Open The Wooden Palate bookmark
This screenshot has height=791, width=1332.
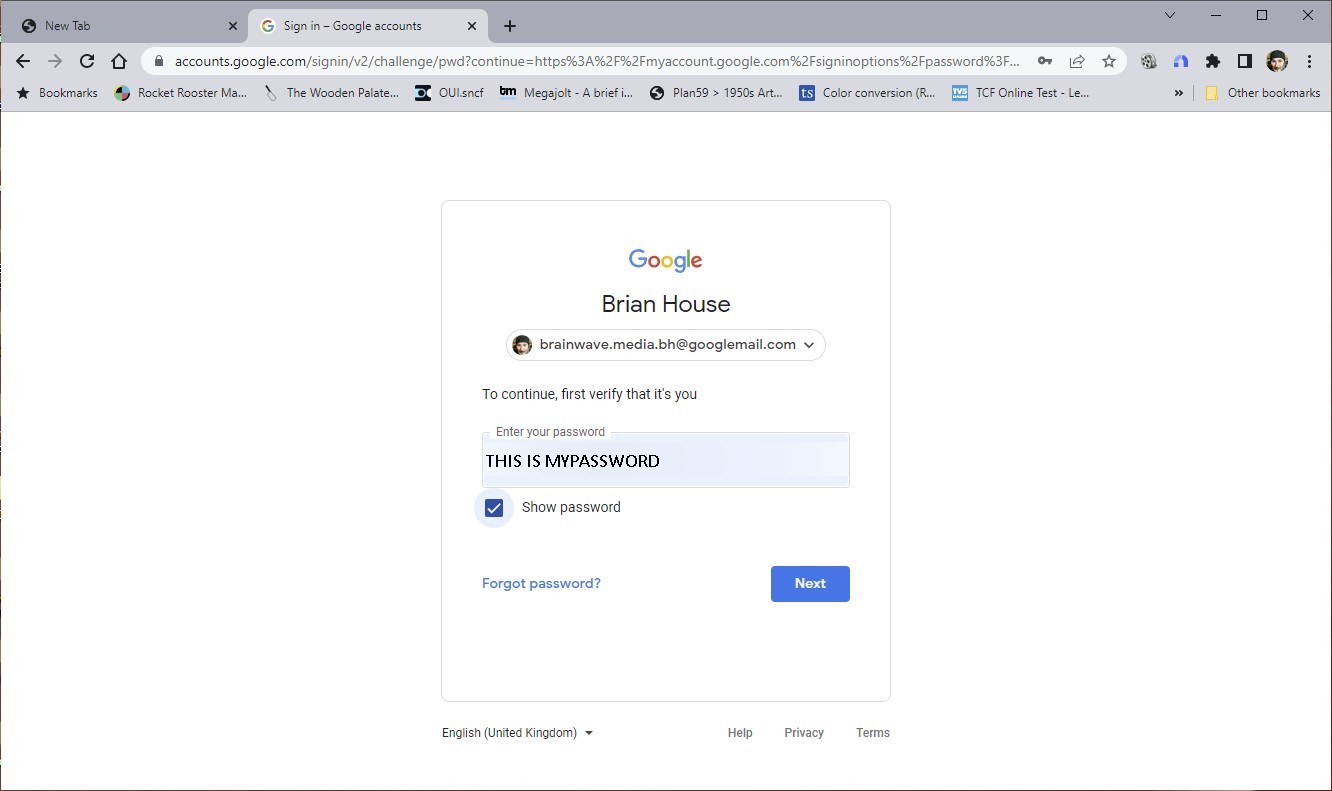click(x=330, y=93)
